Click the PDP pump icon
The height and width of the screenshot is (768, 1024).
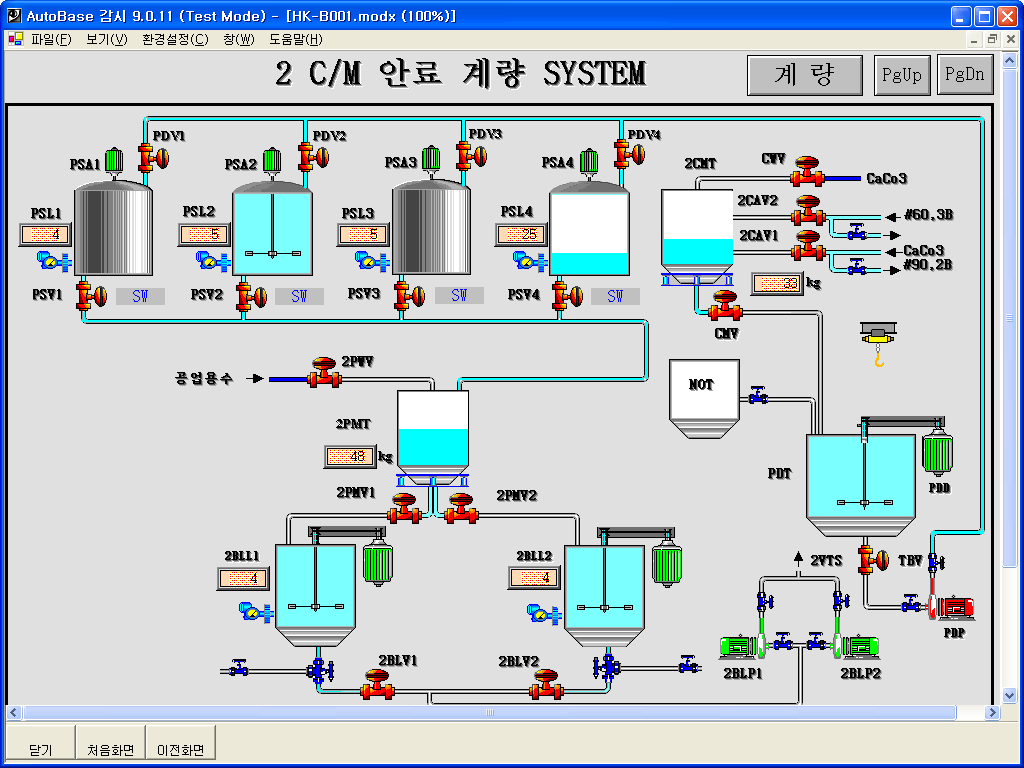point(954,606)
